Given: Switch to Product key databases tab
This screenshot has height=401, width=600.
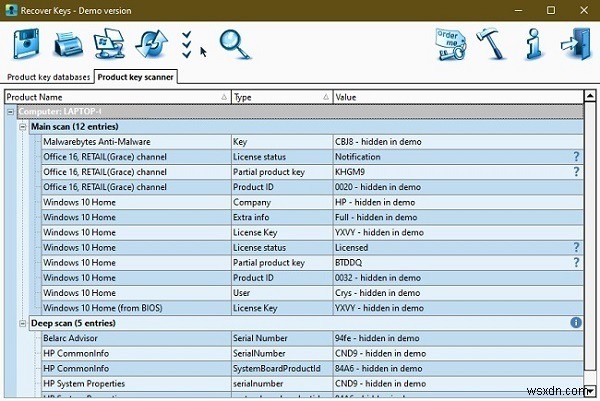Looking at the screenshot, I should 49,77.
